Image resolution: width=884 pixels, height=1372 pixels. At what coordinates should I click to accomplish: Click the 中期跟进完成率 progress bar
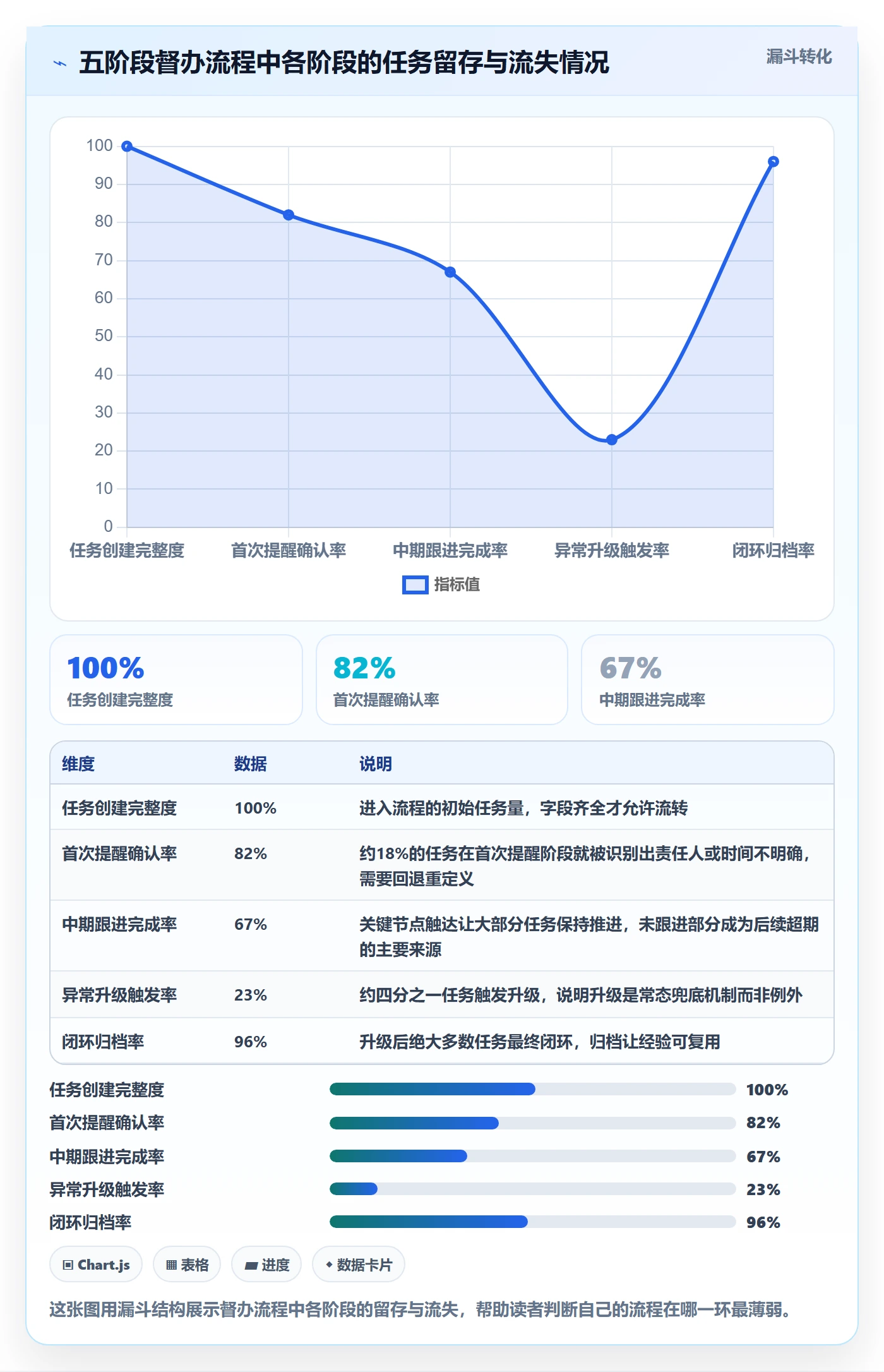tap(532, 1156)
